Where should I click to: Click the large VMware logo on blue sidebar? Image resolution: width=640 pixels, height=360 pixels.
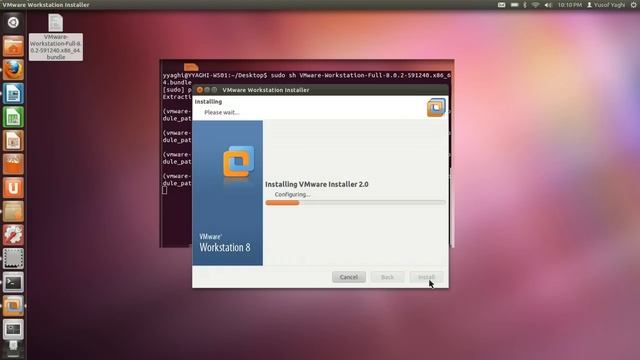[239, 162]
